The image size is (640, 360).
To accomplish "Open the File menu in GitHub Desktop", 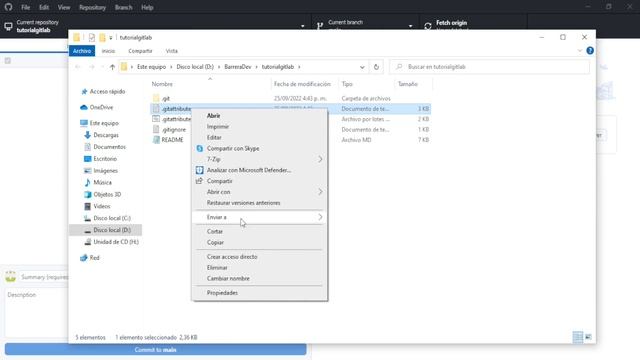I will point(25,7).
